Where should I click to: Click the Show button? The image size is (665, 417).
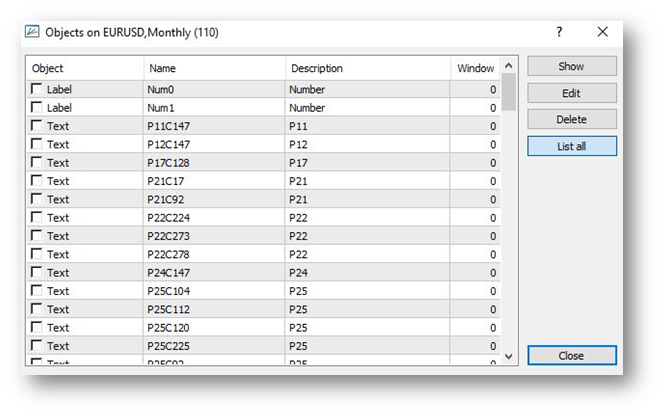click(x=572, y=66)
